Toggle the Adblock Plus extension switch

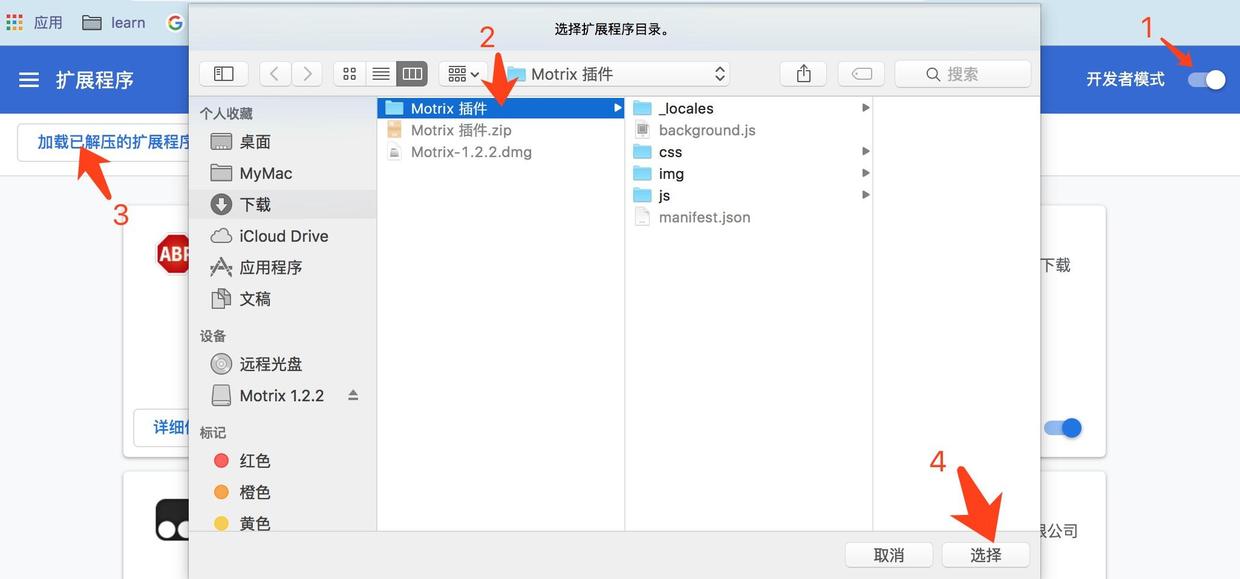point(1063,428)
